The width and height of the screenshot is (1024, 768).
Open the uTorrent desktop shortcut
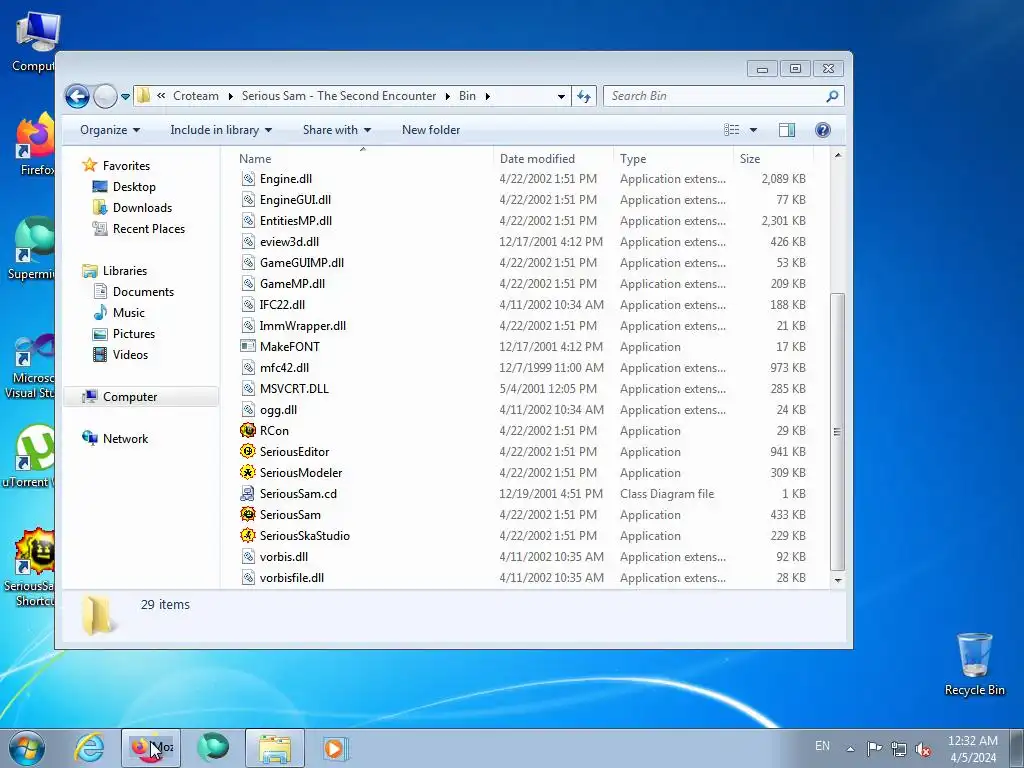click(x=31, y=456)
